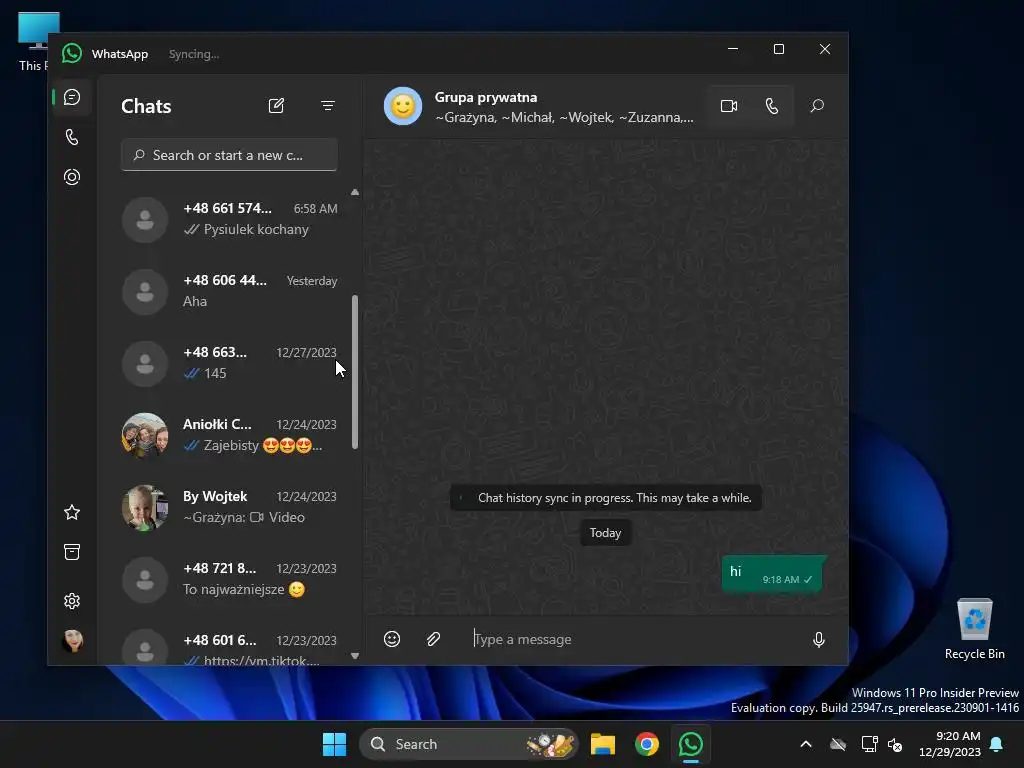Click the WhatsApp logo in title bar
1024x768 pixels.
tap(72, 54)
